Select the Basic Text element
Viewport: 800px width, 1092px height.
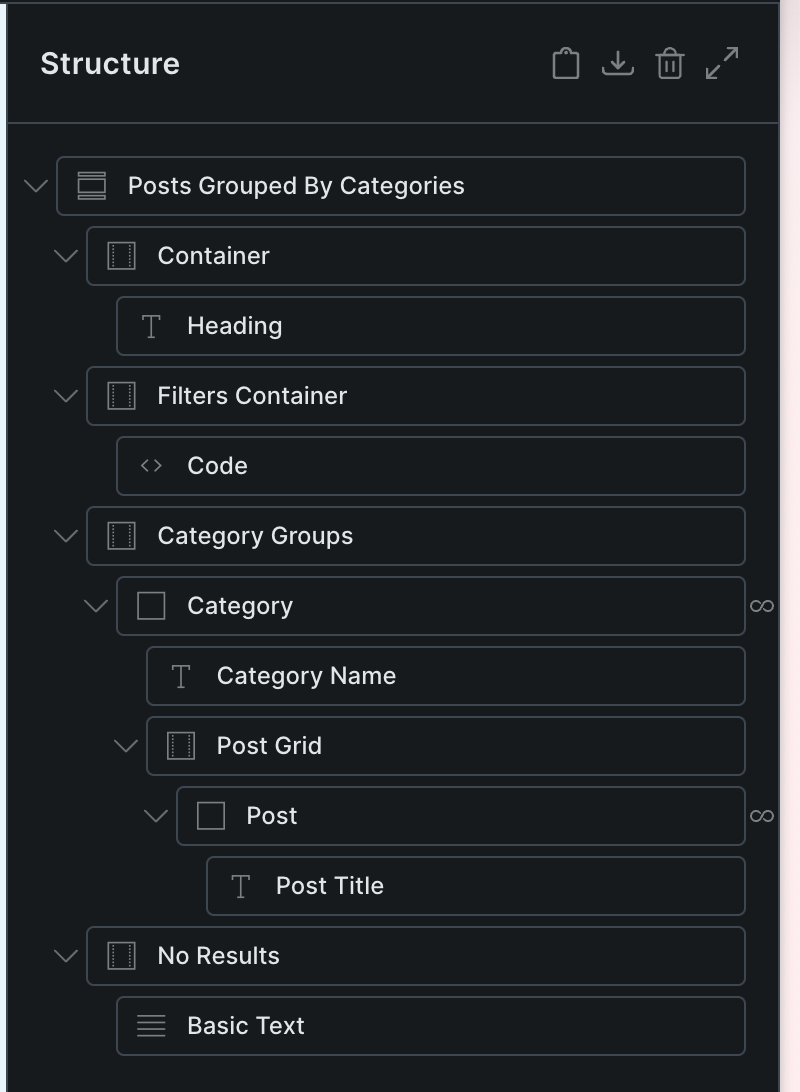click(x=246, y=1026)
